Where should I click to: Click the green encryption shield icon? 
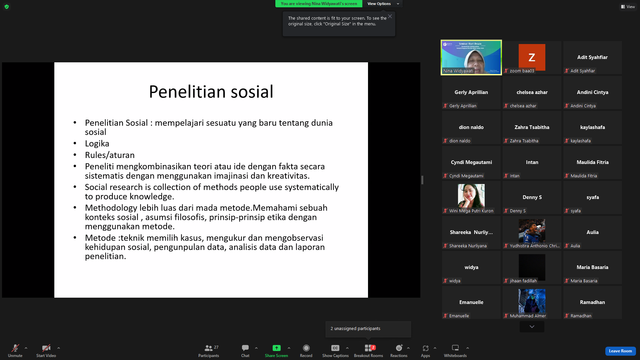[7, 7]
